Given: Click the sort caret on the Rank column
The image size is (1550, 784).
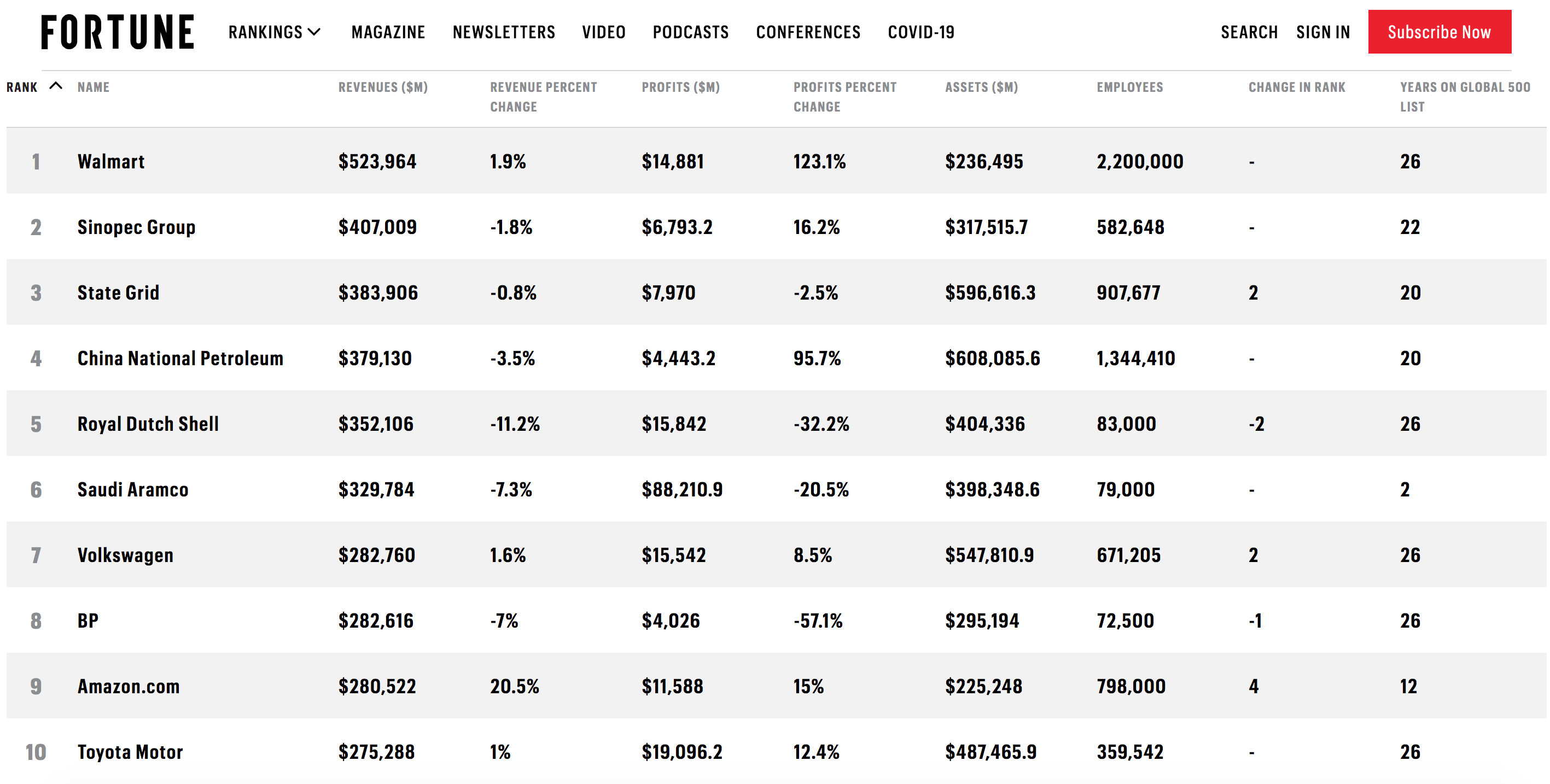Looking at the screenshot, I should coord(56,85).
